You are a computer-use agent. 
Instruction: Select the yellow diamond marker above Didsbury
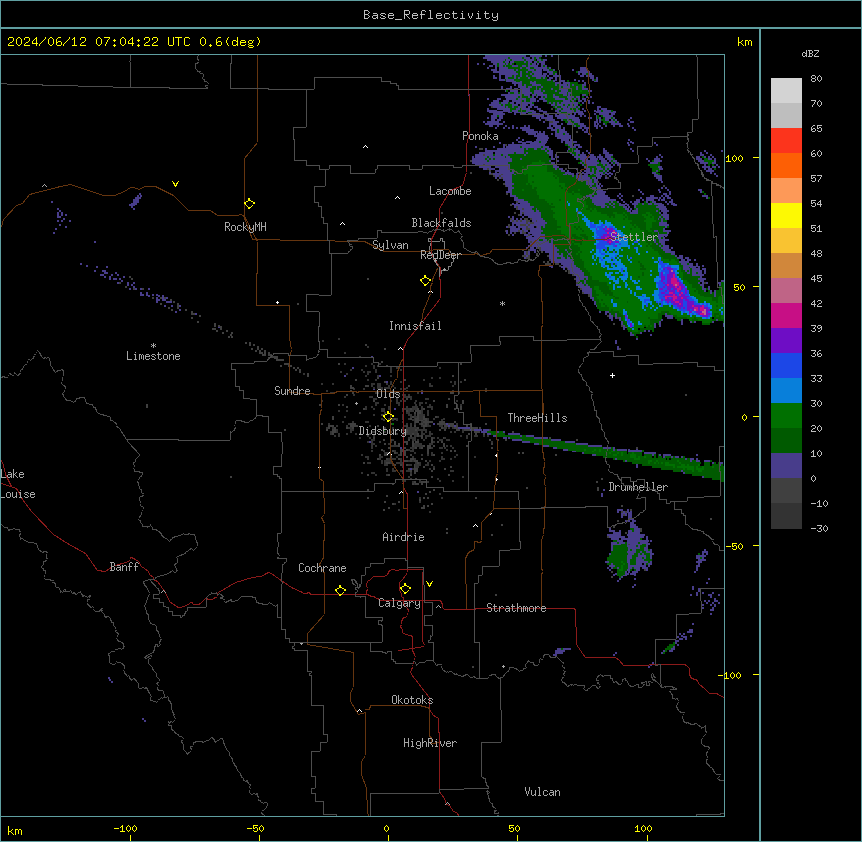pyautogui.click(x=388, y=417)
